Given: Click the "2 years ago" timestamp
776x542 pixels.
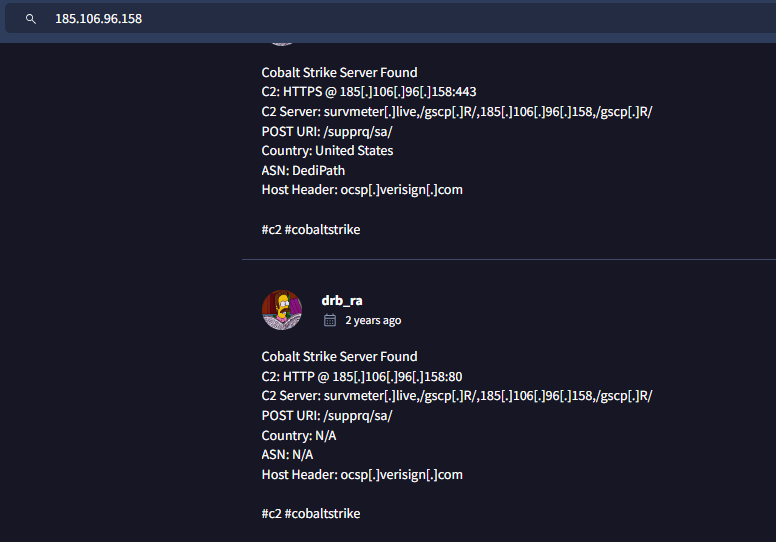Looking at the screenshot, I should pos(373,321).
